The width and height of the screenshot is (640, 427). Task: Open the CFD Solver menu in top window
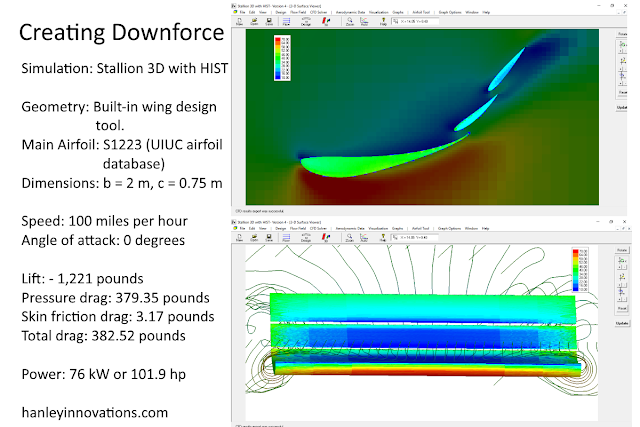[x=318, y=12]
